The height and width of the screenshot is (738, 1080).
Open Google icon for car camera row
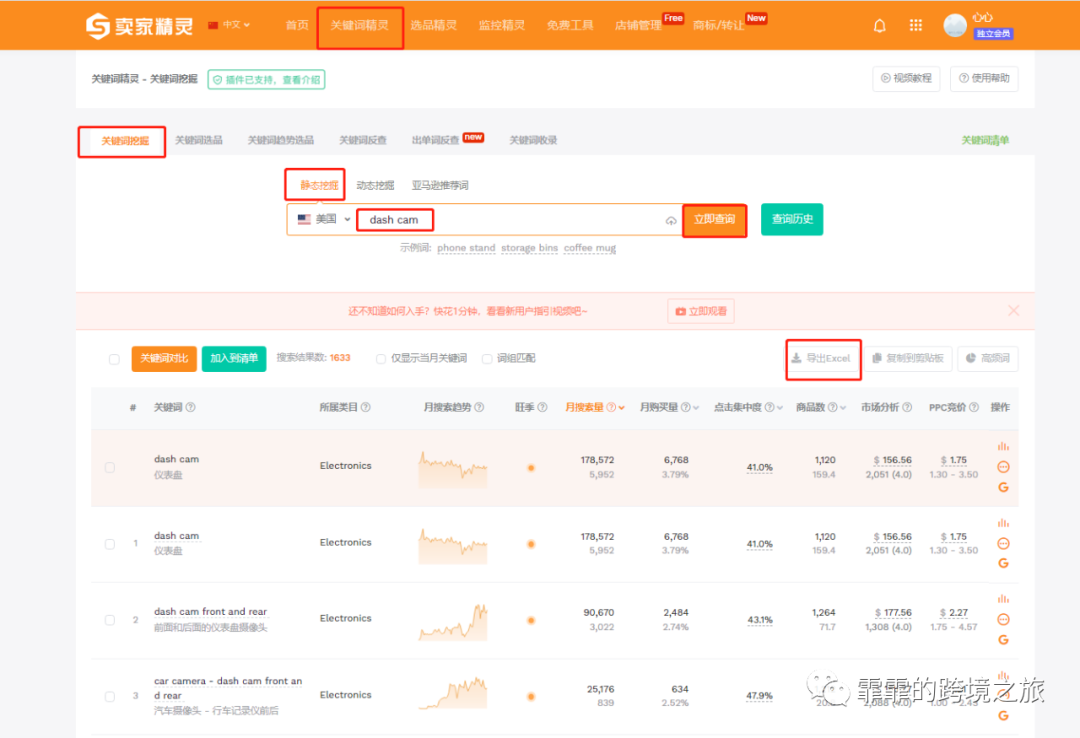(1003, 716)
